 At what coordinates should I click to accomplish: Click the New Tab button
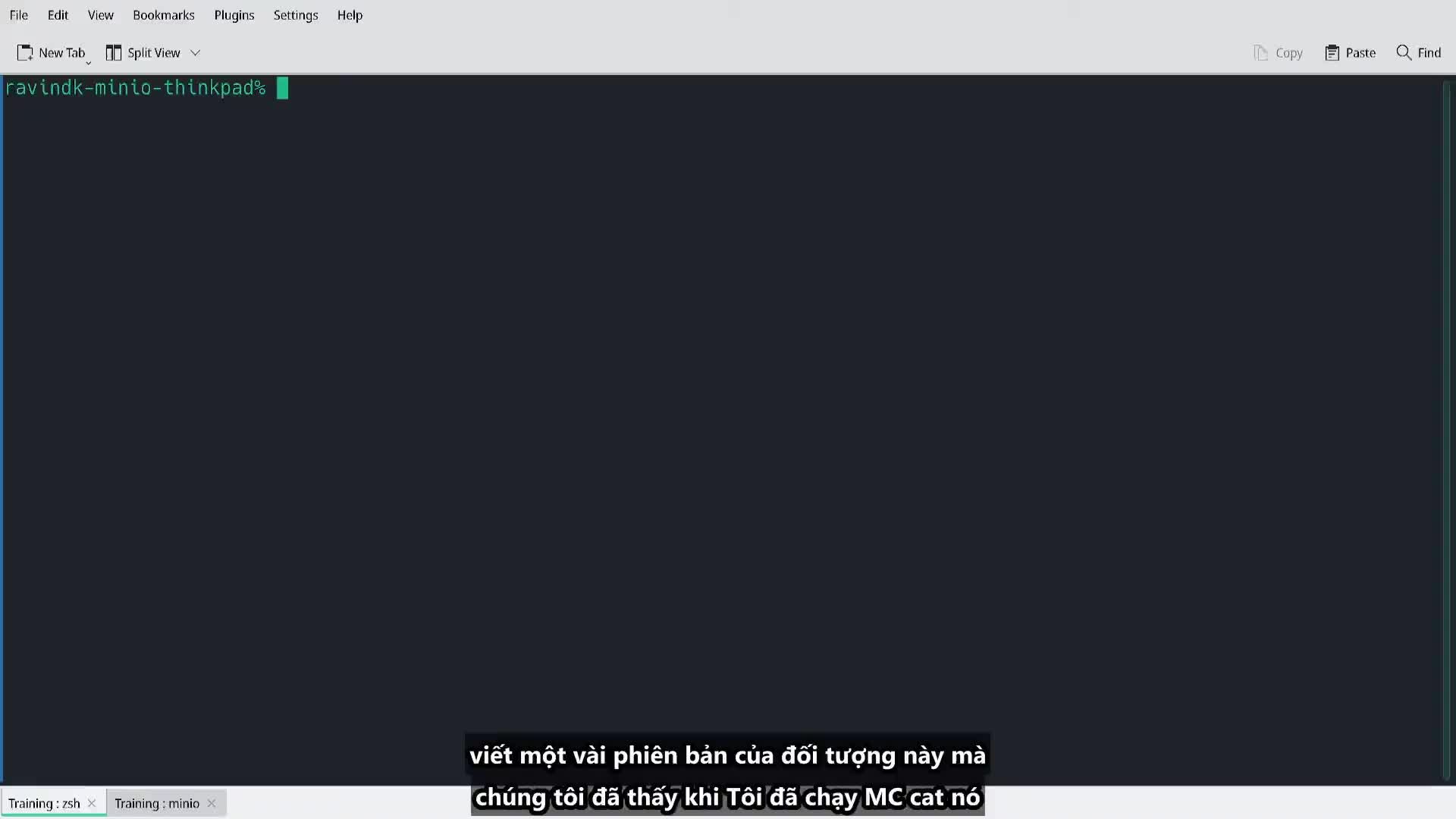coord(50,53)
